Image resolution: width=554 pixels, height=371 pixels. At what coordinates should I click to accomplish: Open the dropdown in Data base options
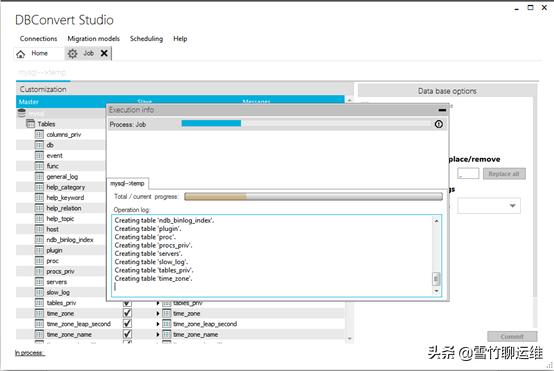pyautogui.click(x=489, y=206)
